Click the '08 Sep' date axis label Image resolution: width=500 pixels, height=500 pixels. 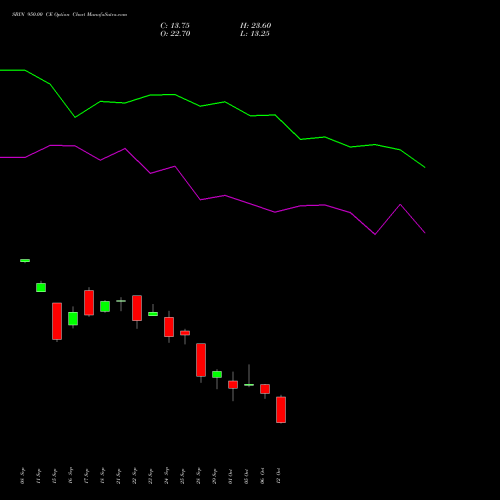[x=22, y=476]
